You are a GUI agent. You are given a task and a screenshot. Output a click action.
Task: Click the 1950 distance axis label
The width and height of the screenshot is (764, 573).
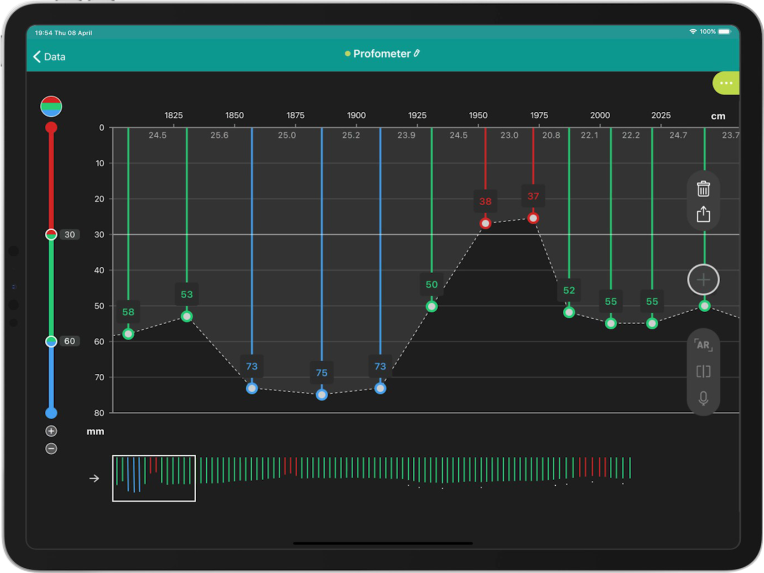478,115
